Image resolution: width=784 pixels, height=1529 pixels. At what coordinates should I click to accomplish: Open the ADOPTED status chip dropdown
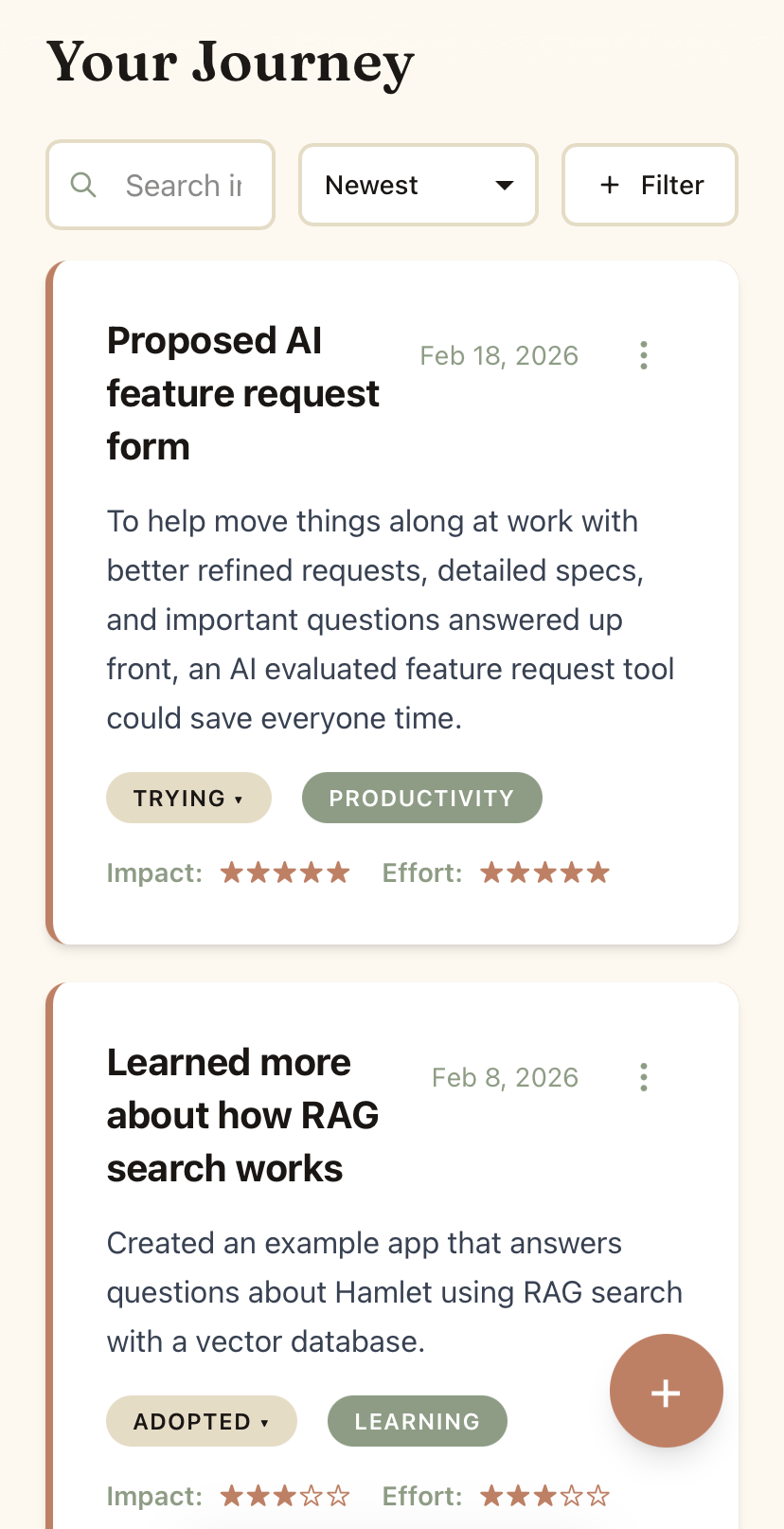(201, 1421)
